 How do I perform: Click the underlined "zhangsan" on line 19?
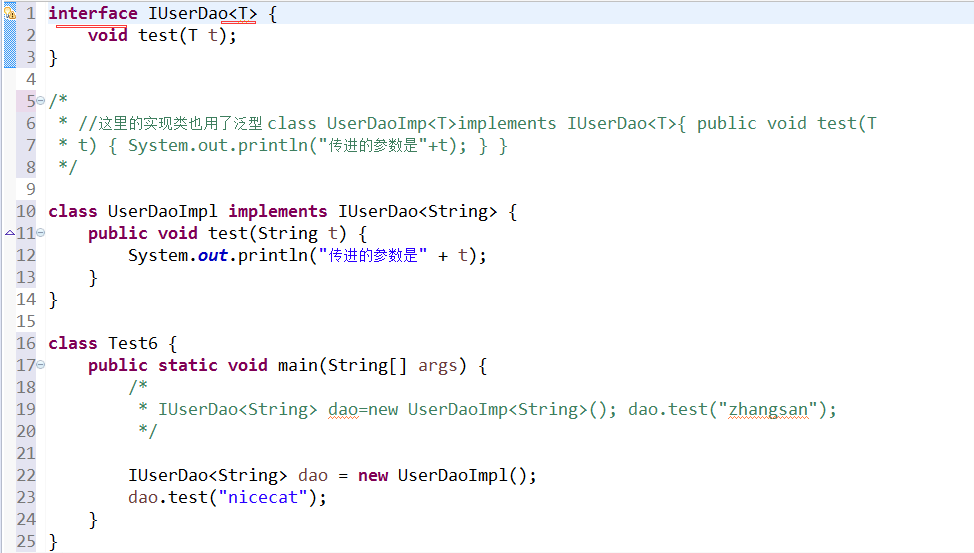pos(768,409)
